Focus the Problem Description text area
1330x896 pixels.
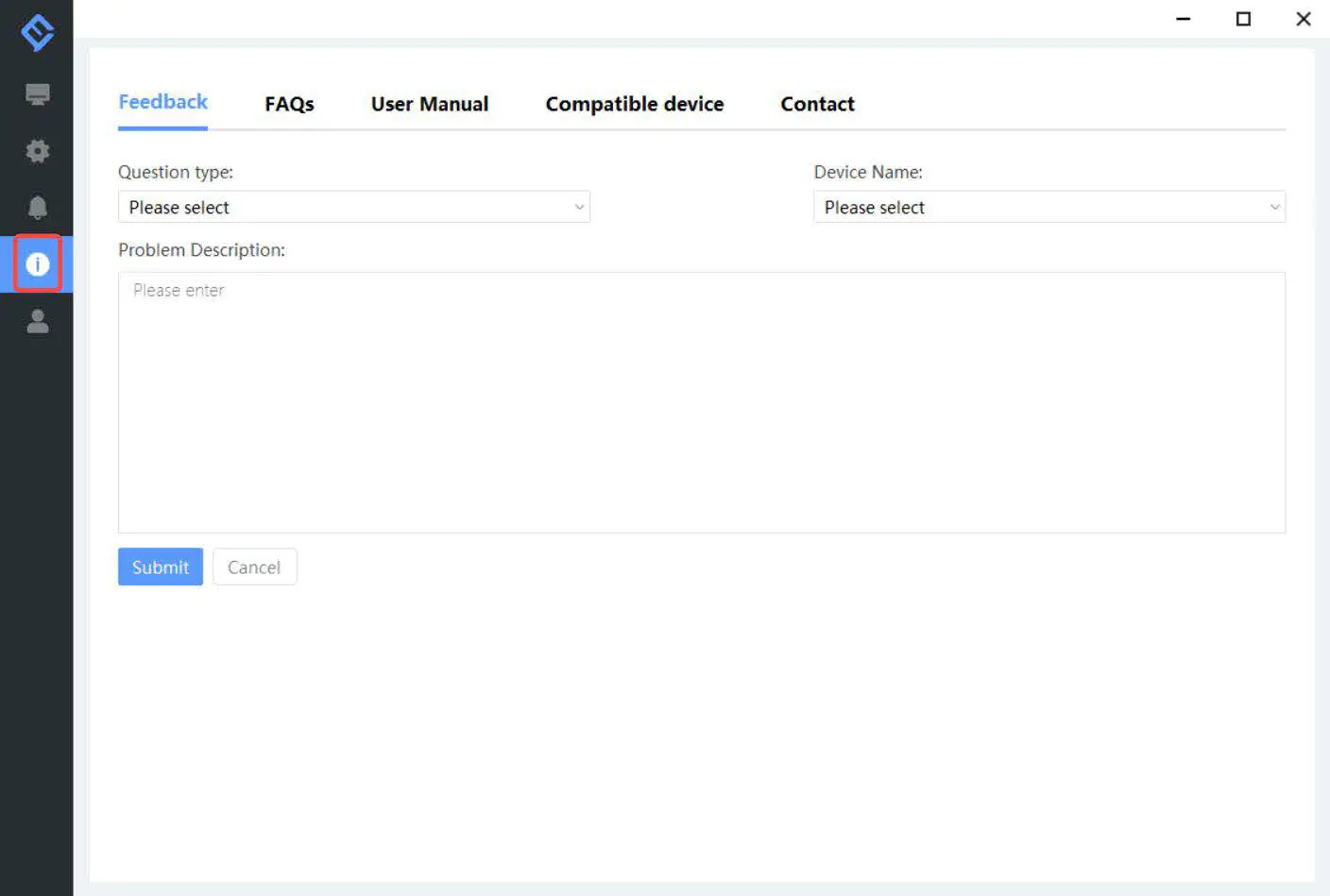[x=702, y=402]
